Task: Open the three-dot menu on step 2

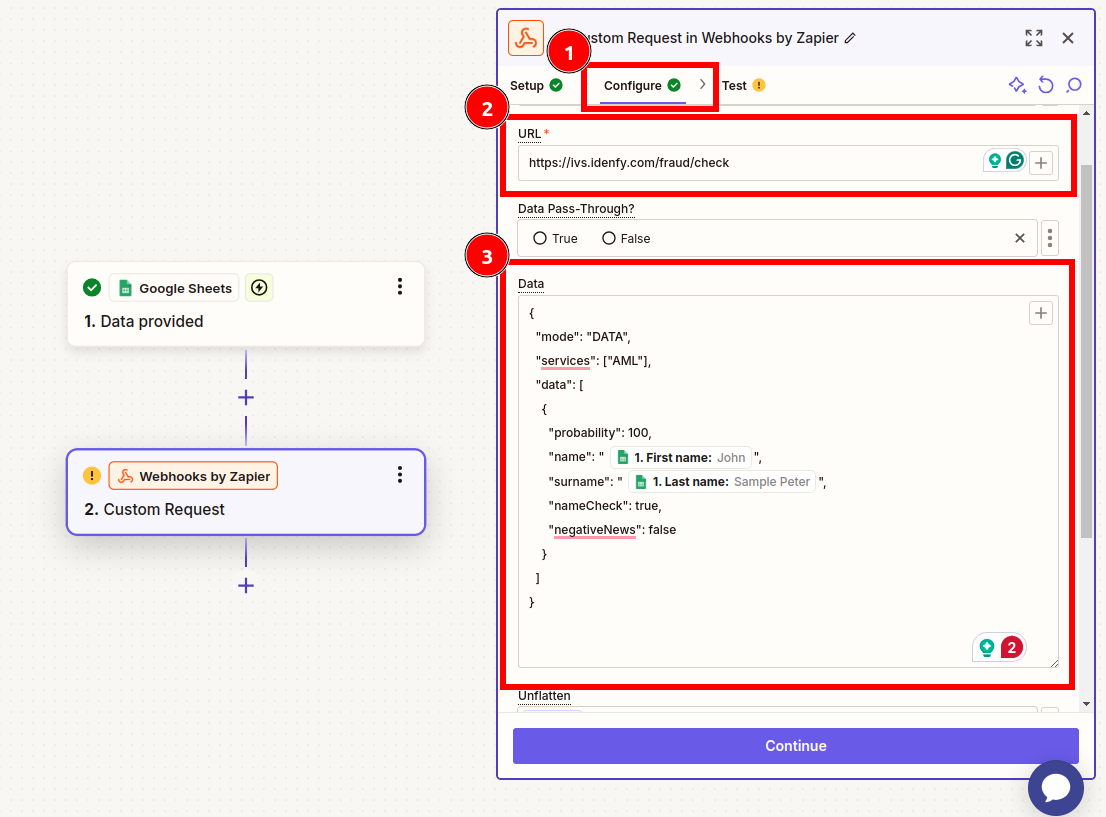Action: click(400, 474)
